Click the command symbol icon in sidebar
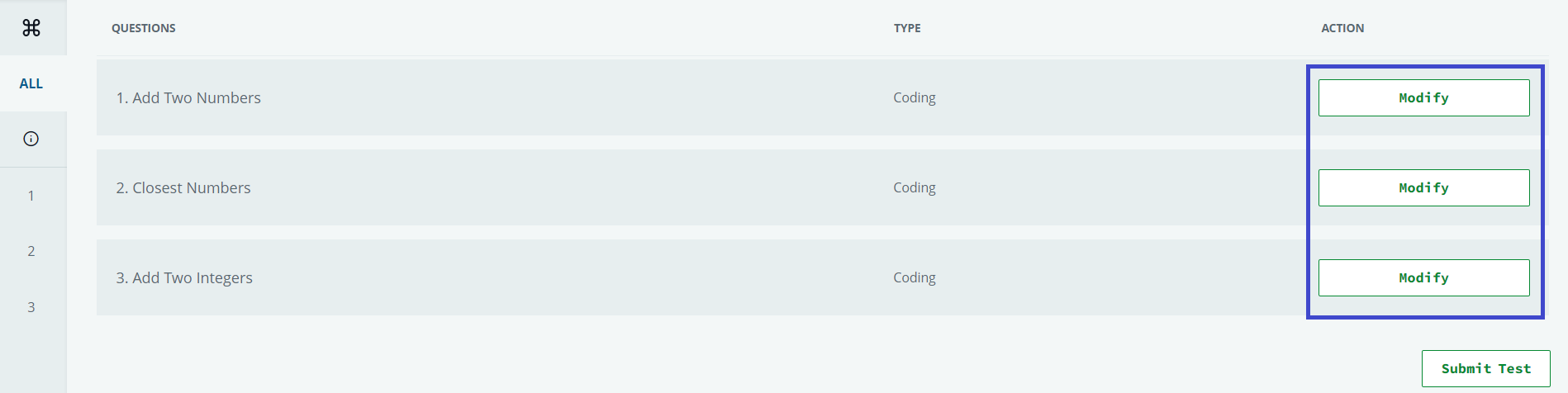 (31, 28)
